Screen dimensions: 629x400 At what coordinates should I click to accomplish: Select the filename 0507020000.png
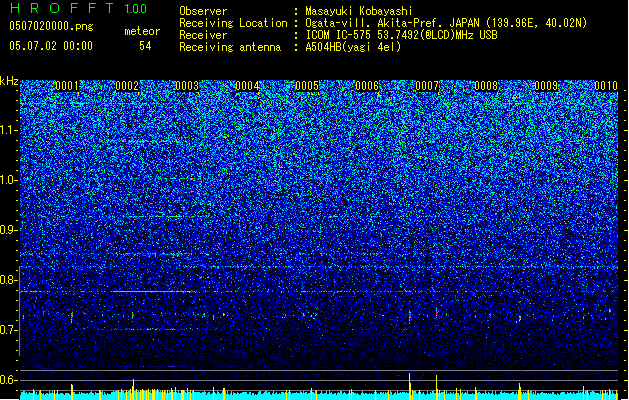point(51,26)
